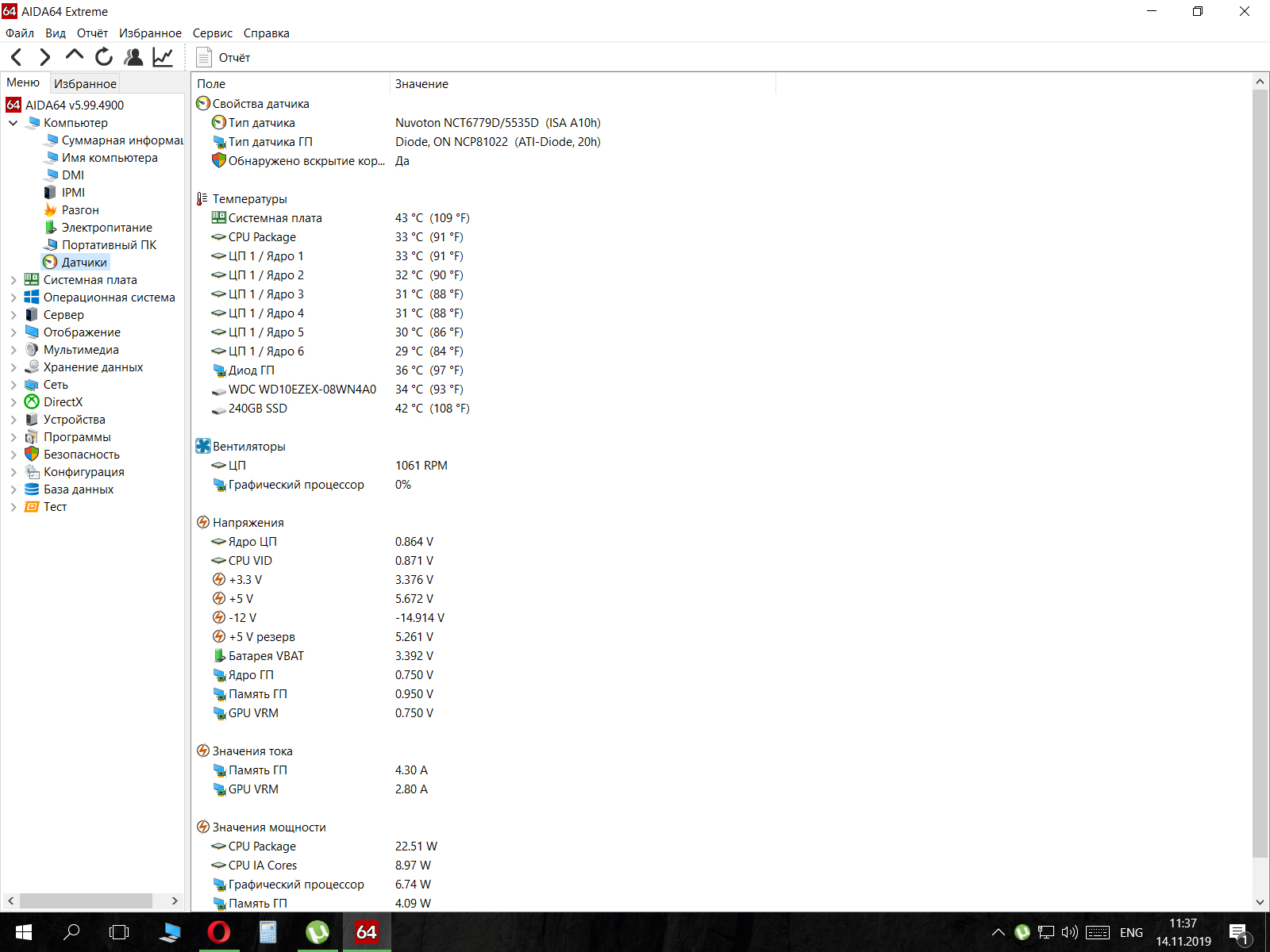Refresh the sensor readings

click(104, 57)
